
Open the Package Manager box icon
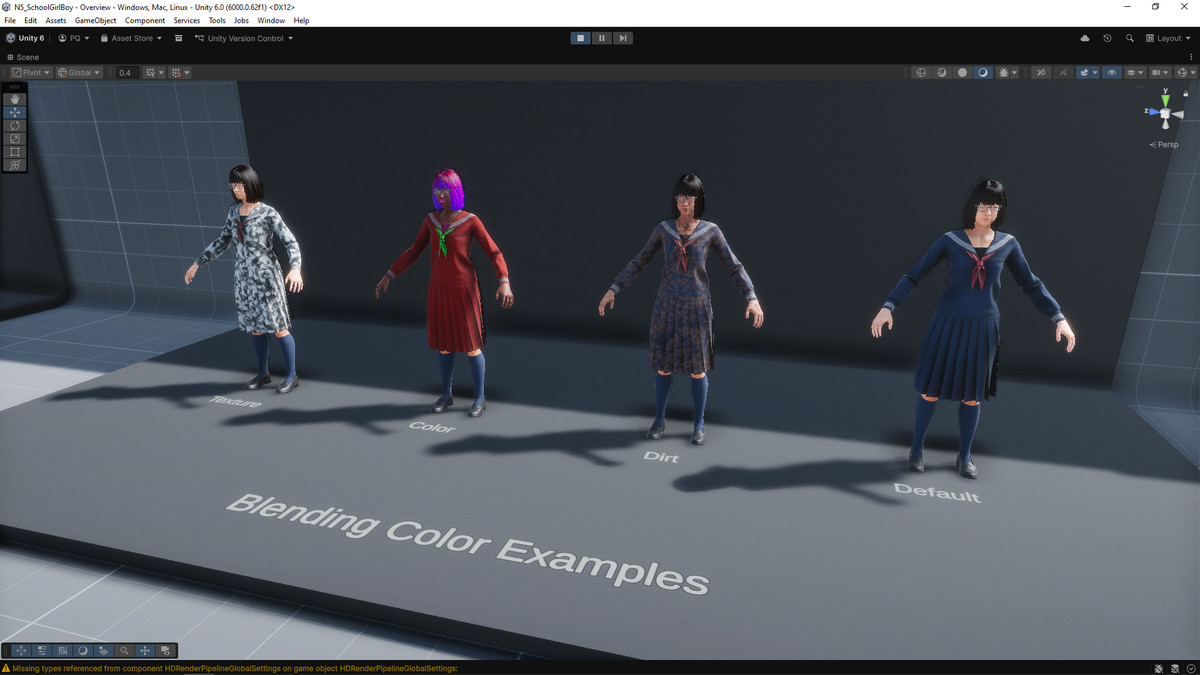pyautogui.click(x=179, y=38)
